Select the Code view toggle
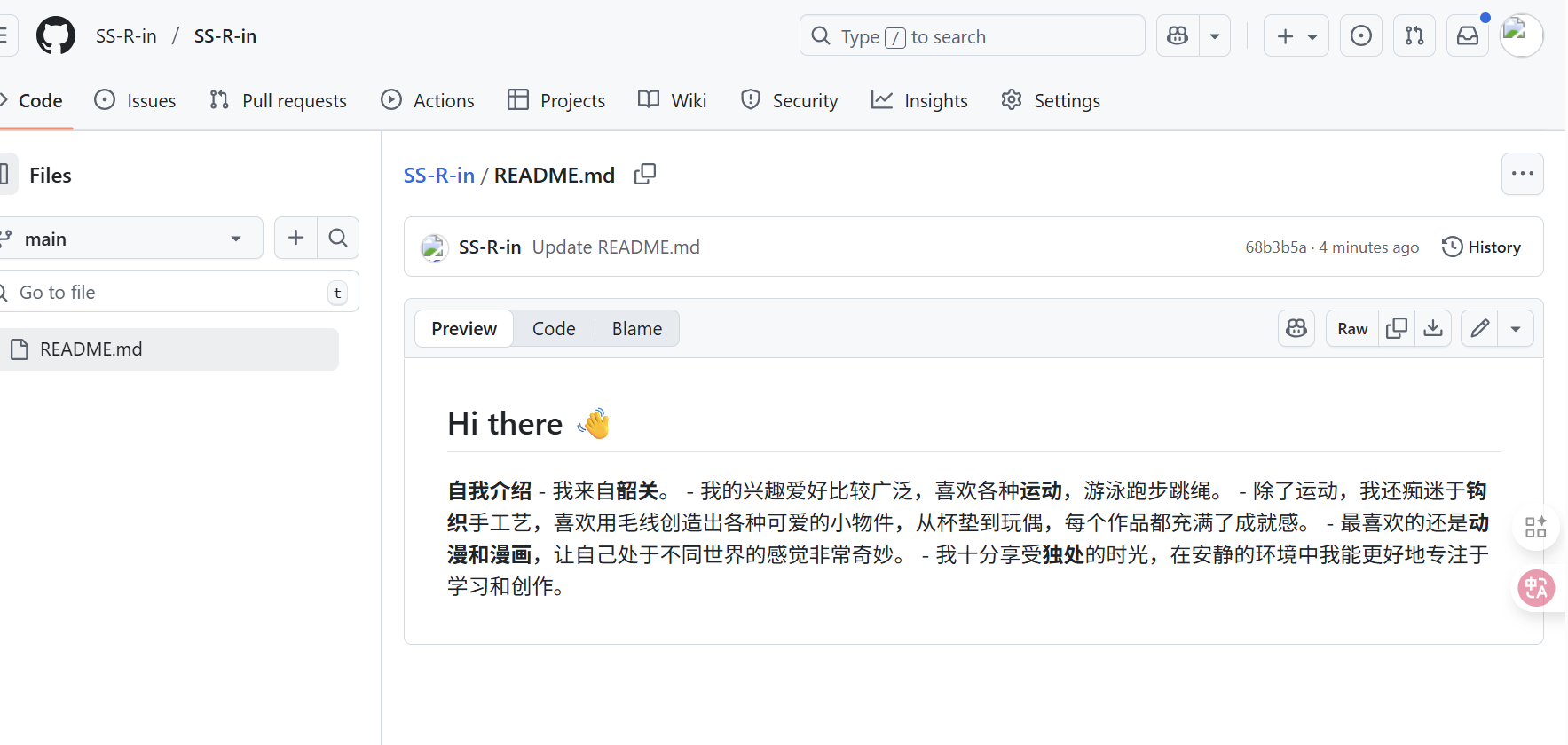 pos(554,329)
